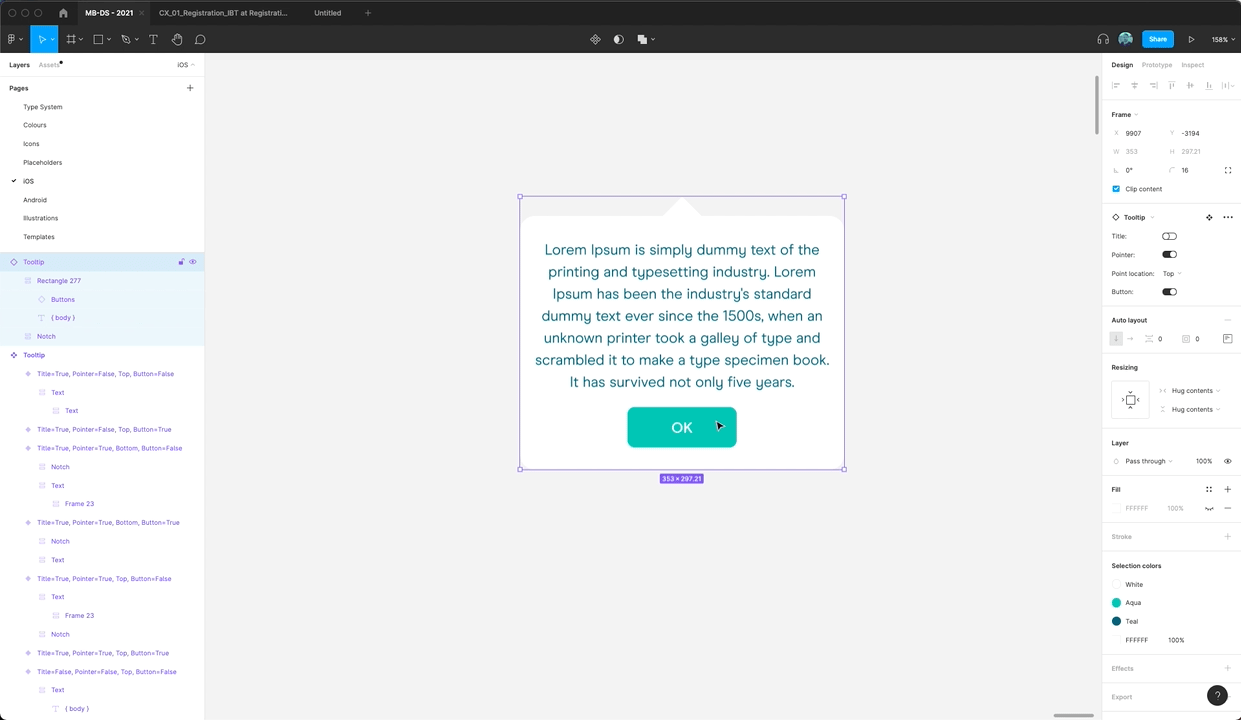Uncheck the Clip content checkbox
The height and width of the screenshot is (720, 1241).
[x=1116, y=189]
